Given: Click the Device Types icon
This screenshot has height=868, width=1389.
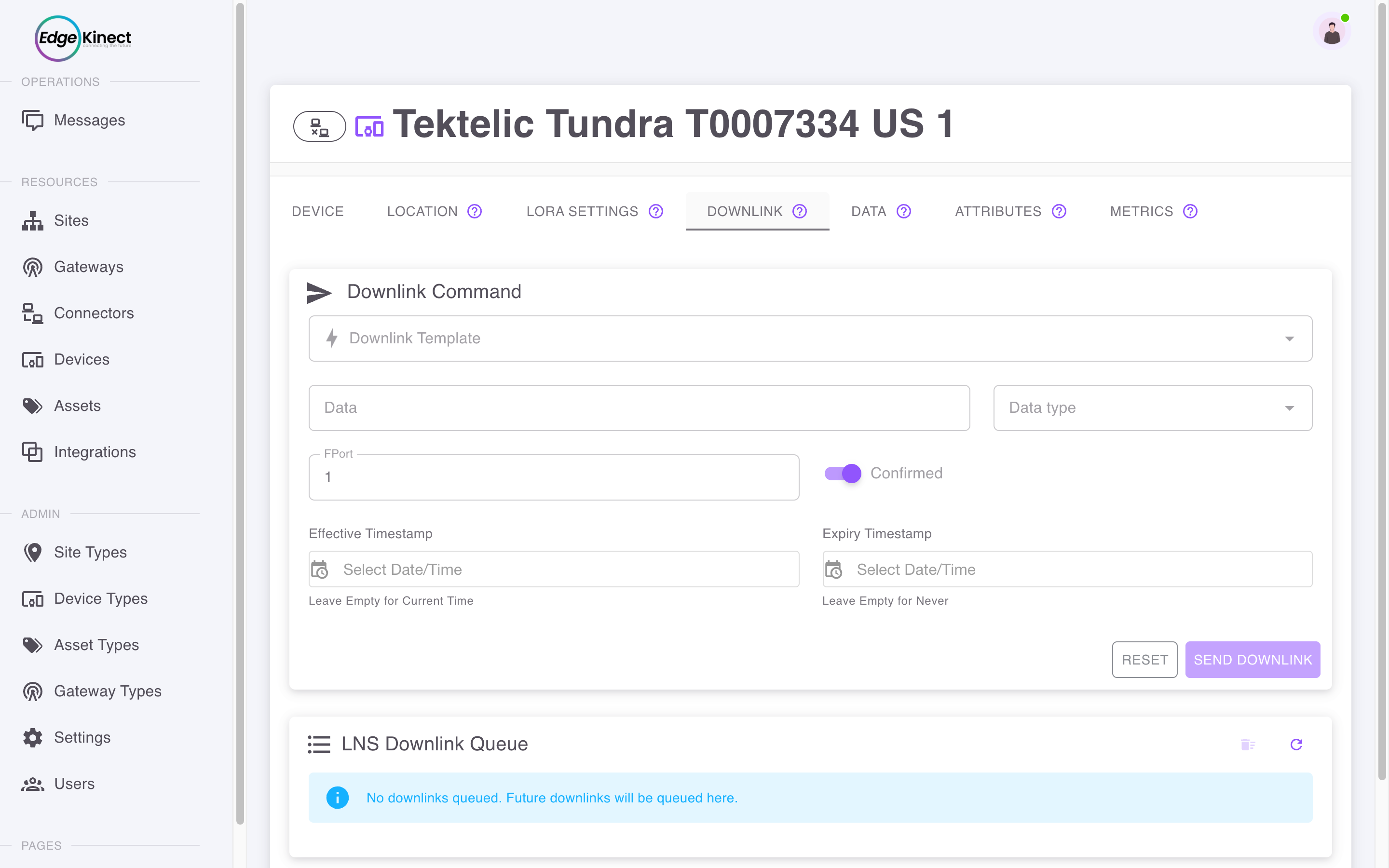Looking at the screenshot, I should pos(33,599).
